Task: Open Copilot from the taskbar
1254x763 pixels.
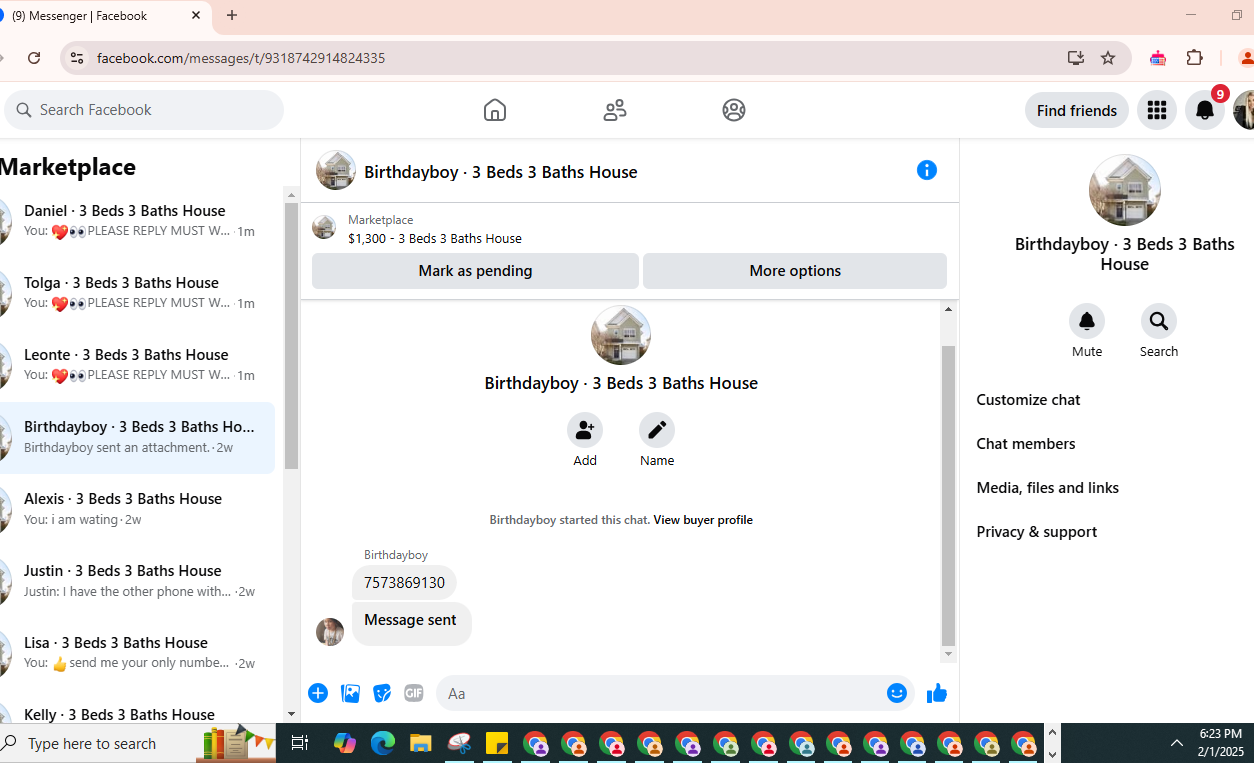Action: [x=345, y=743]
